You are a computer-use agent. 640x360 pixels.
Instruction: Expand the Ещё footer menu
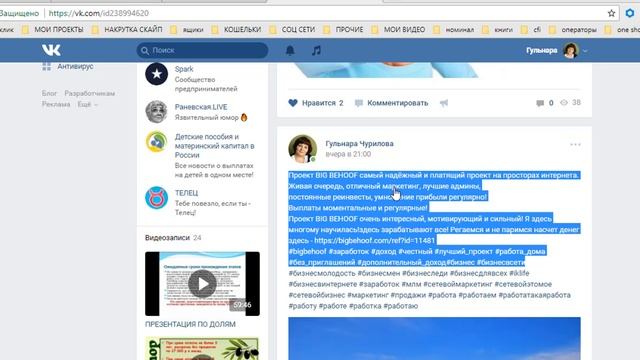pyautogui.click(x=87, y=104)
